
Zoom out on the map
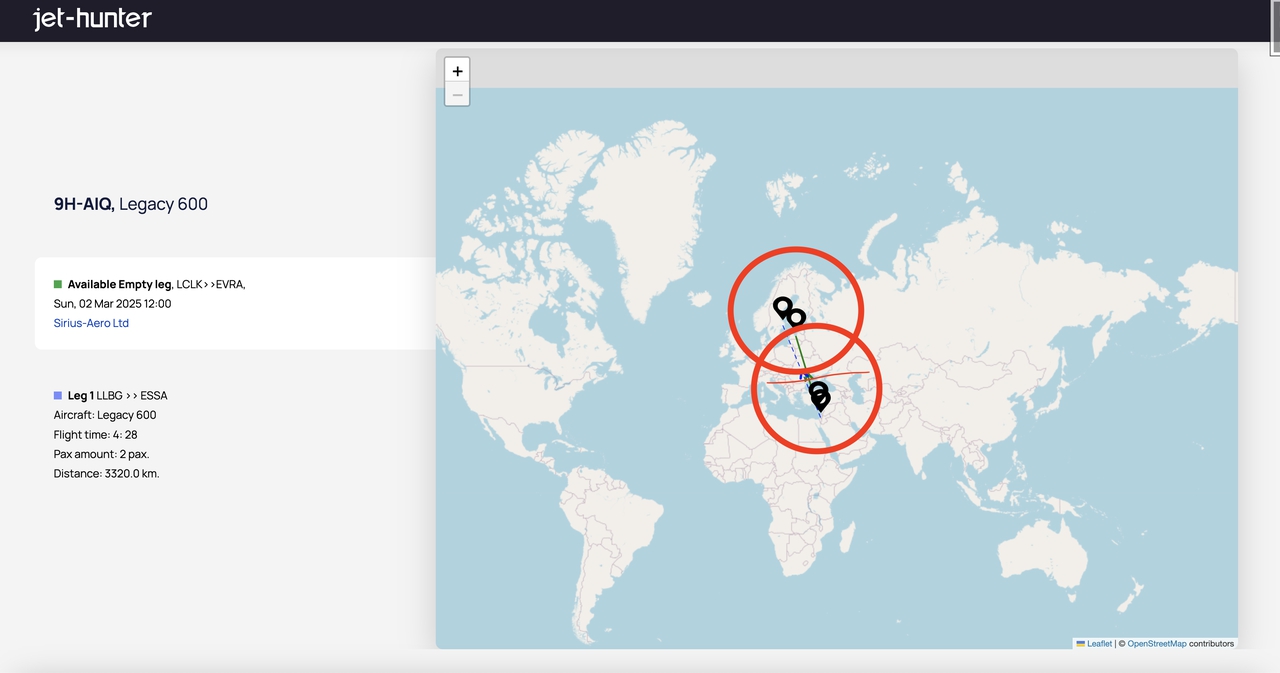click(x=457, y=95)
